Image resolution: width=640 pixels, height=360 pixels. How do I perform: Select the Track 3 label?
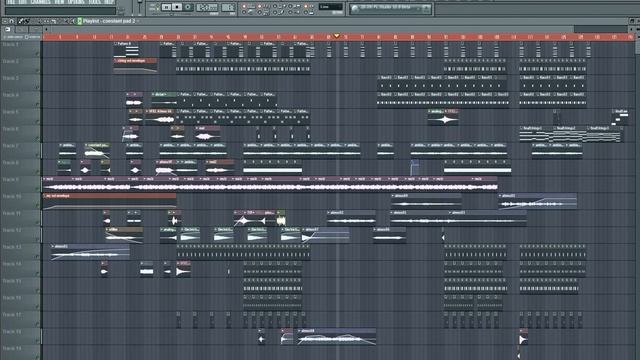pyautogui.click(x=11, y=78)
